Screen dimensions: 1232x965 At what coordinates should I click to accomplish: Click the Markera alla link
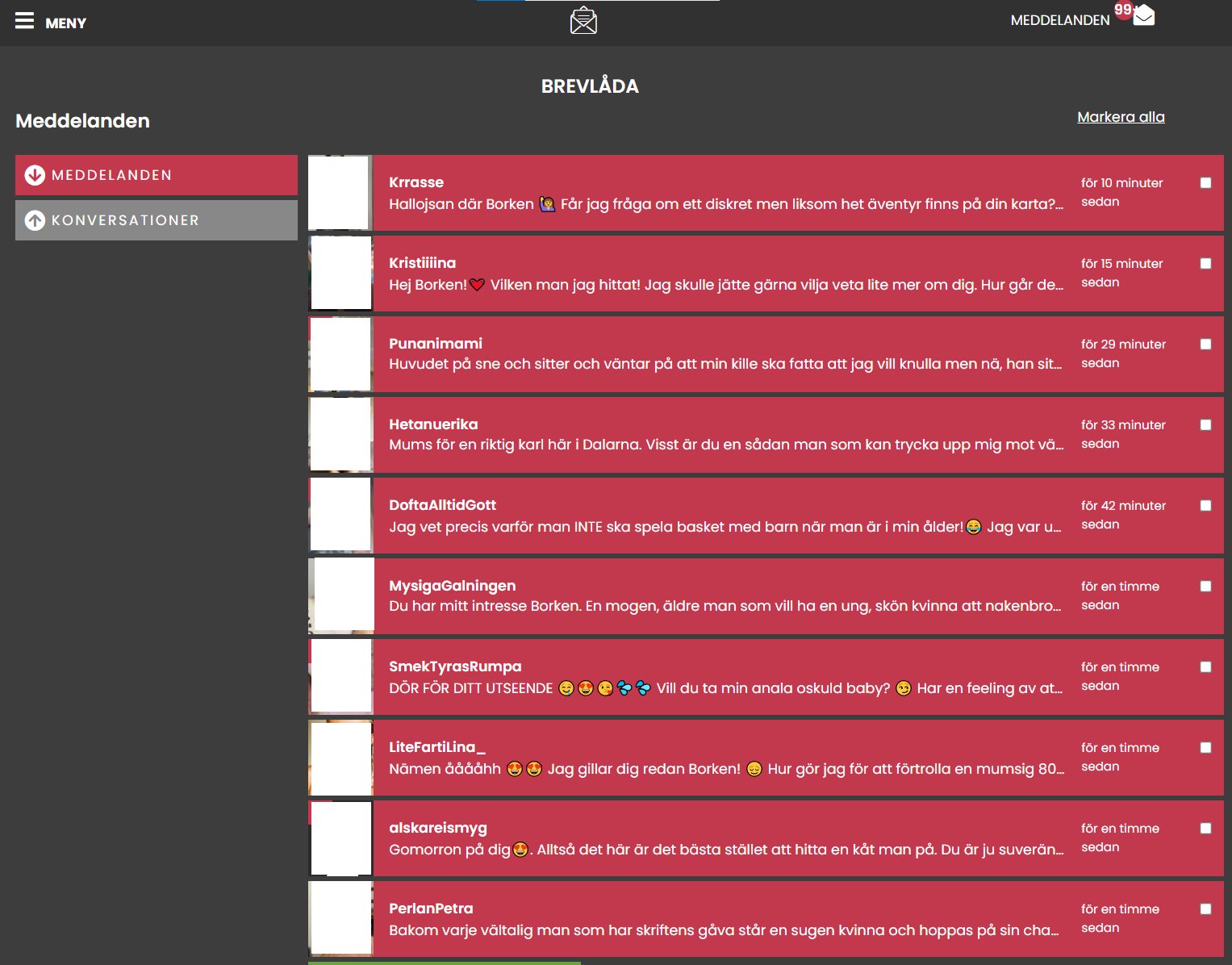click(x=1121, y=117)
